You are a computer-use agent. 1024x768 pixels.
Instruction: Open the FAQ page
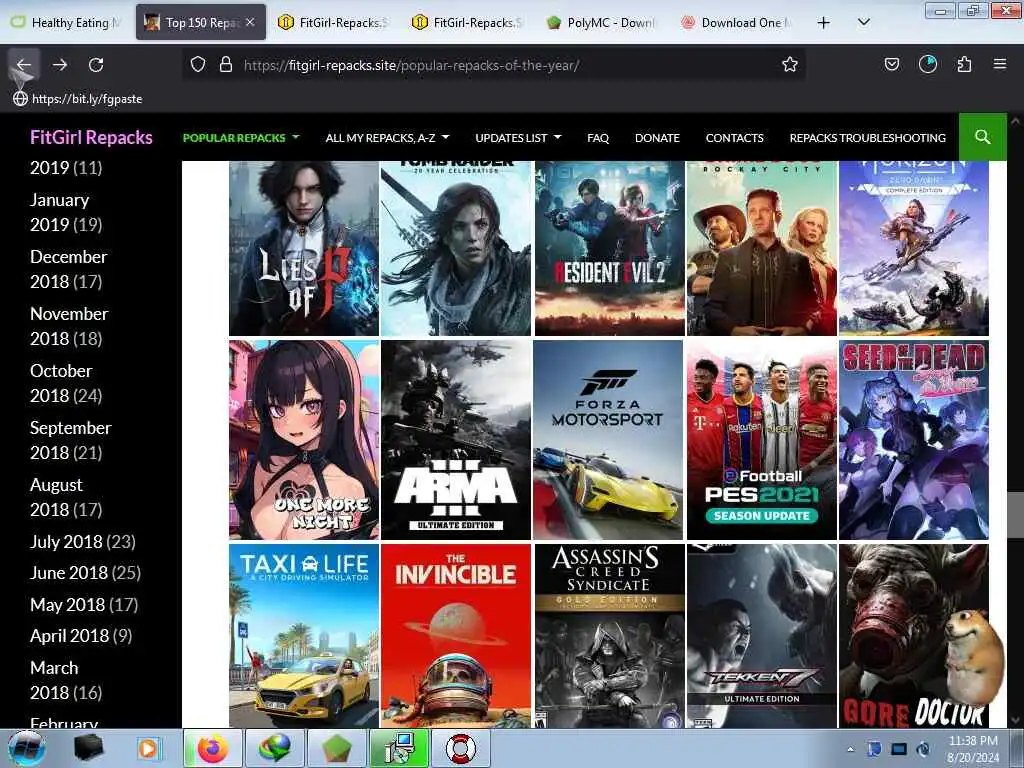pos(598,138)
